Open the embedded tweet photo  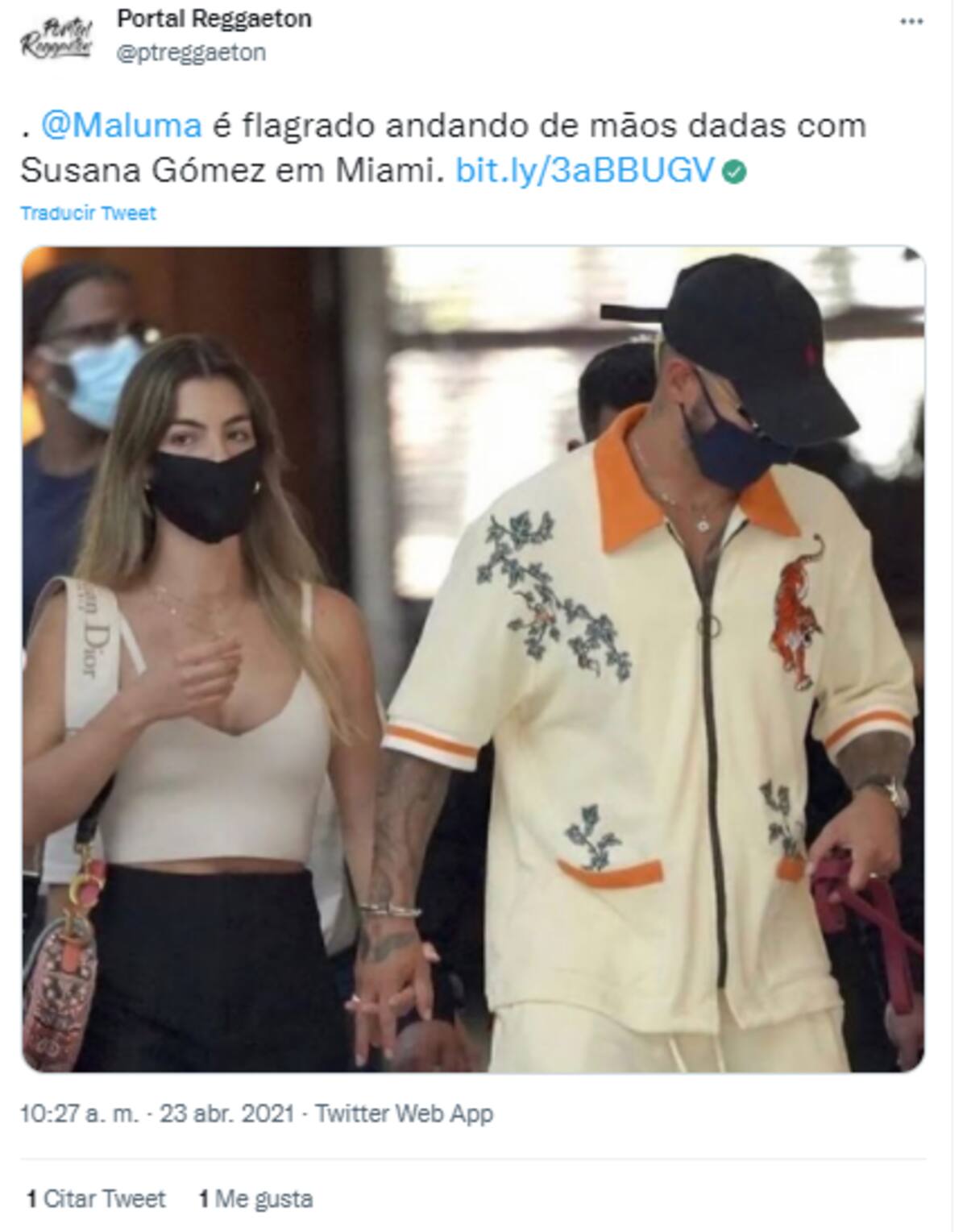(473, 659)
